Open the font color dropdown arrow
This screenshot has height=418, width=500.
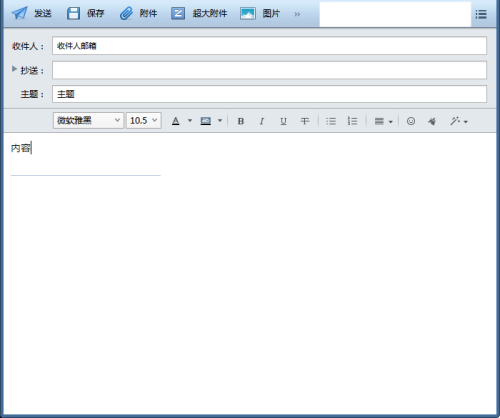[190, 120]
